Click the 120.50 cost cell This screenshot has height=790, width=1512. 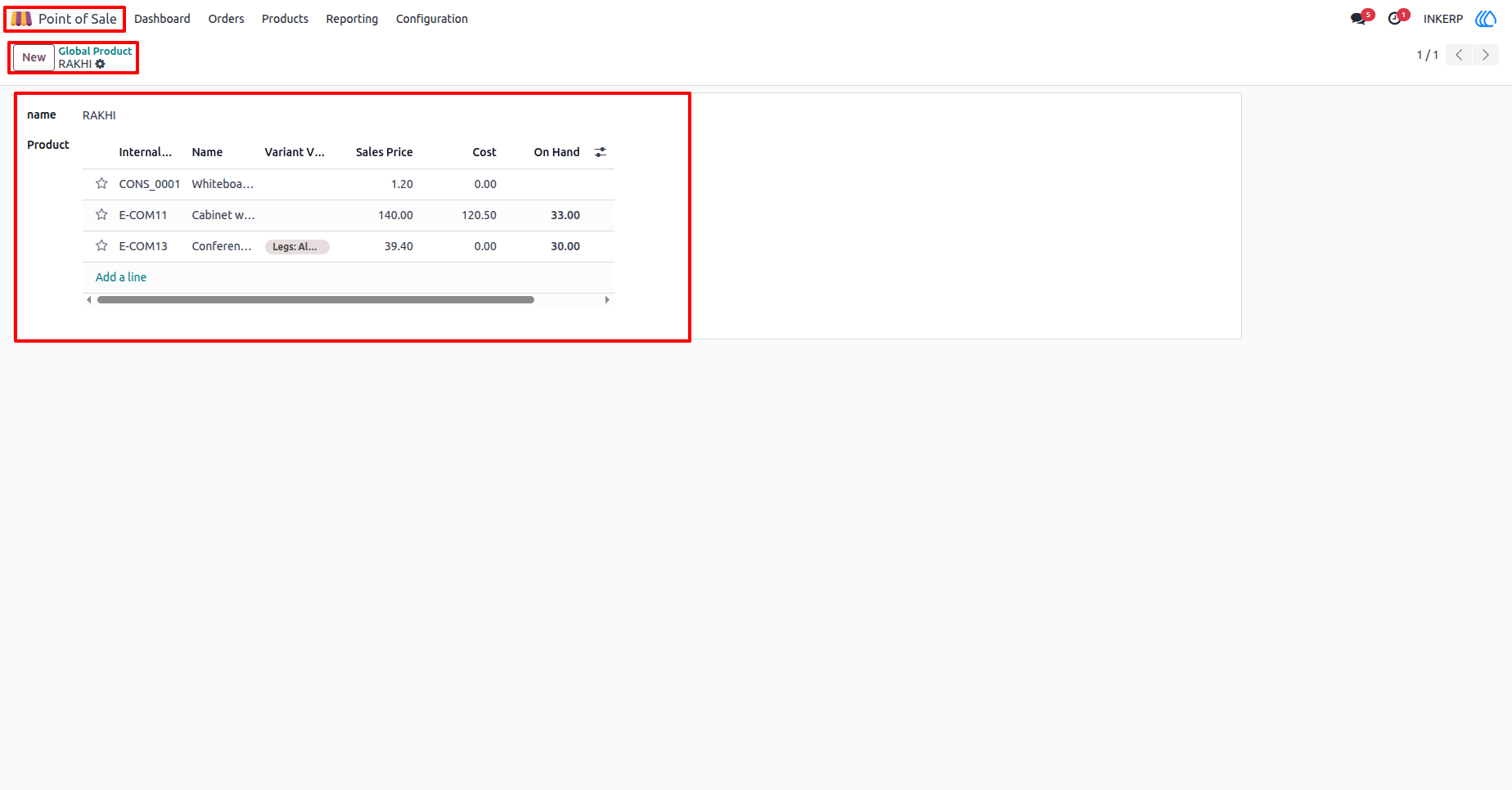(x=479, y=215)
